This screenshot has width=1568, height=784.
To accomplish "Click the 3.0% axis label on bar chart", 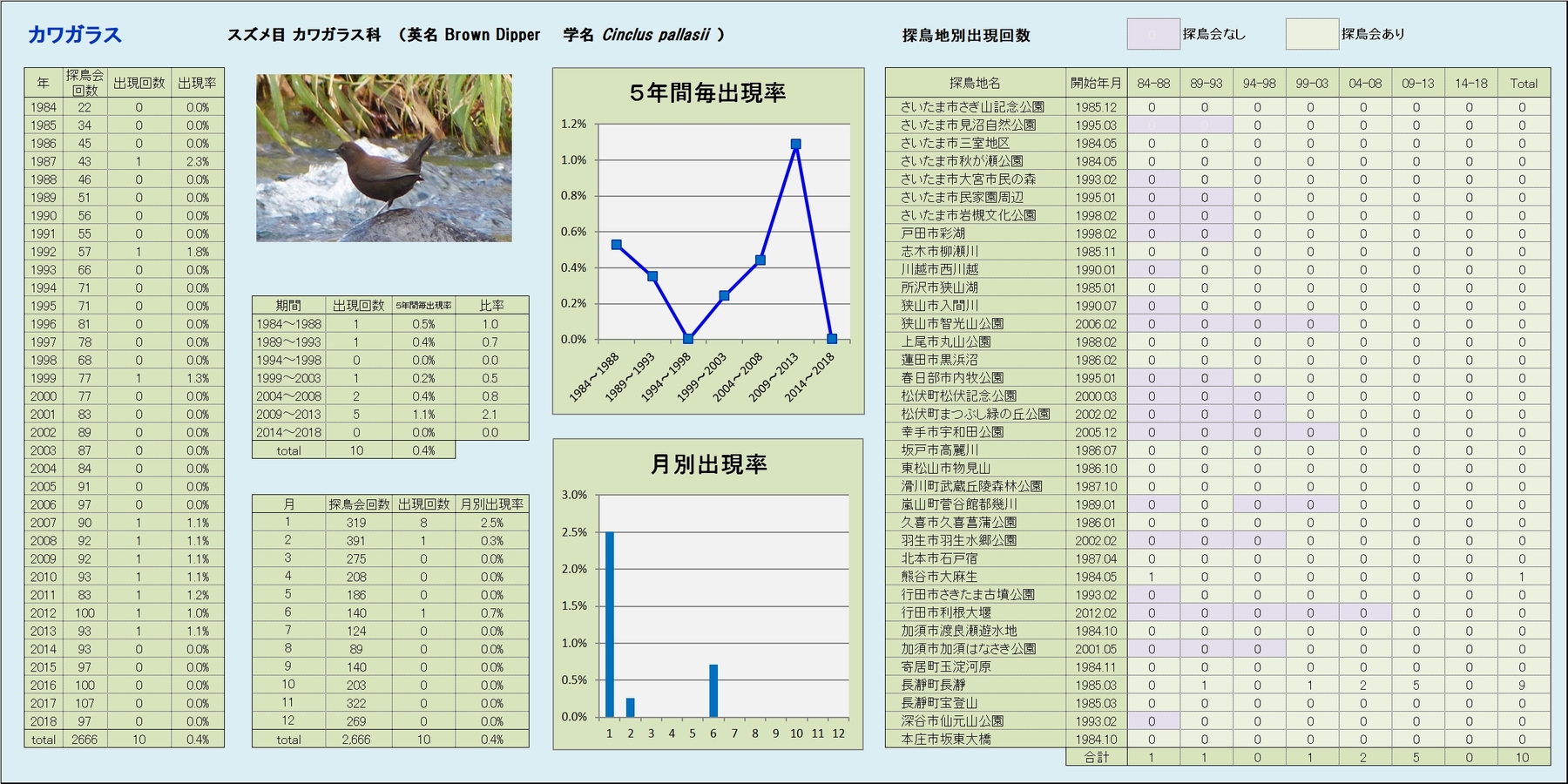I will 574,495.
